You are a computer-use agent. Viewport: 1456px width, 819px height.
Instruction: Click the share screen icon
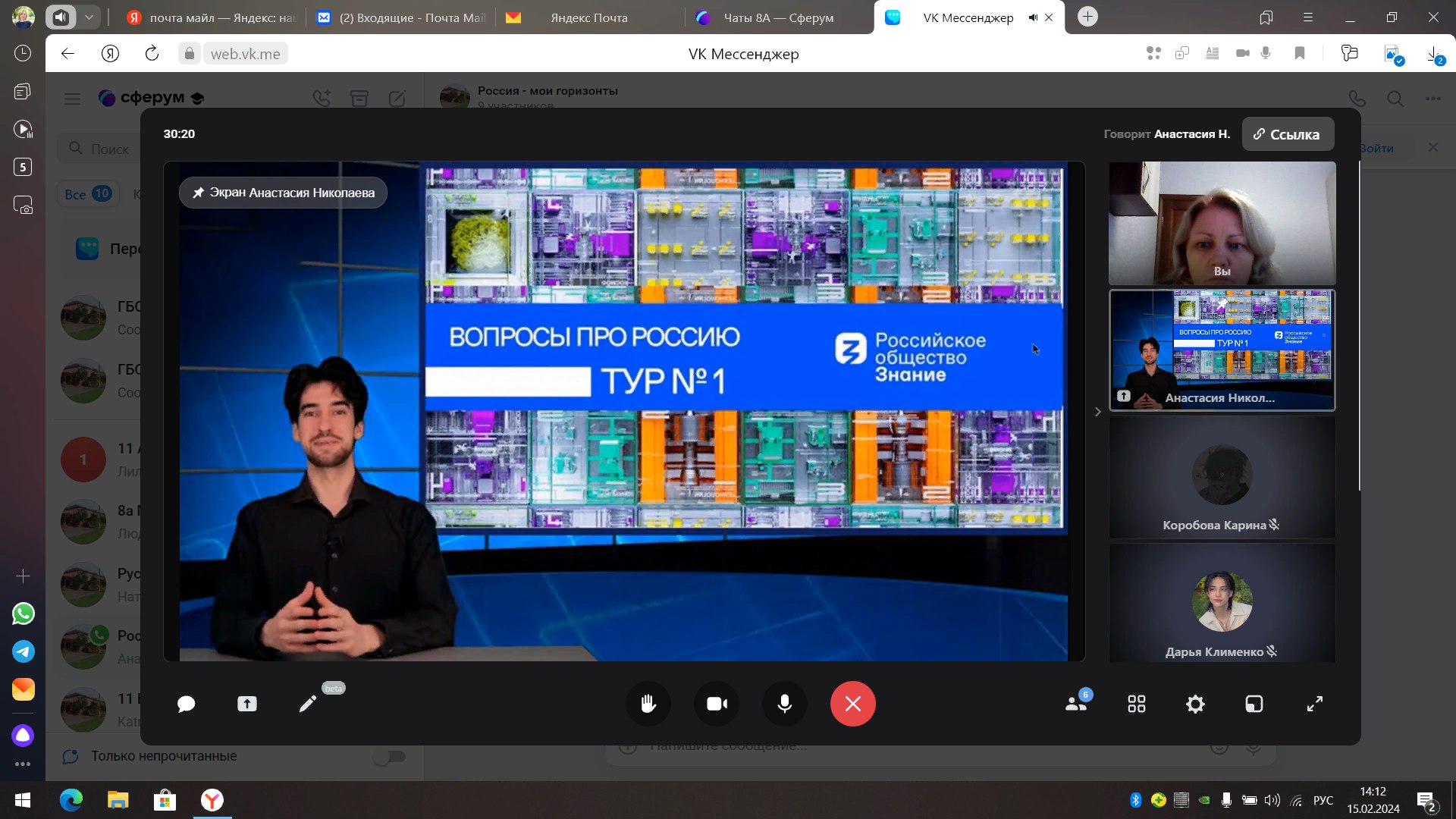[247, 704]
